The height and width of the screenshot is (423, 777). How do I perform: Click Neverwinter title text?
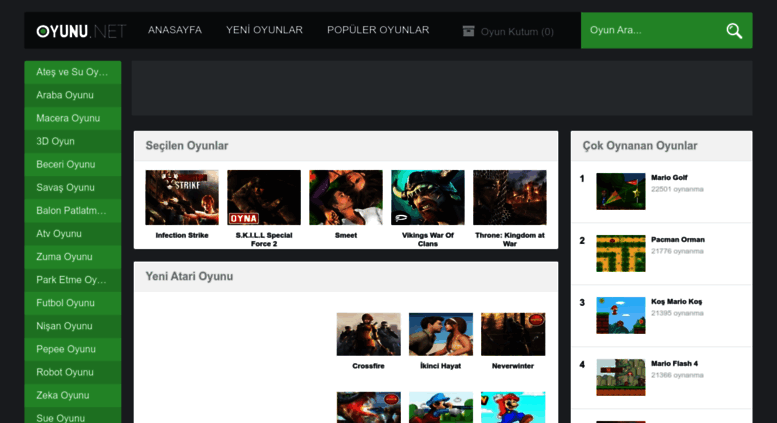click(513, 366)
